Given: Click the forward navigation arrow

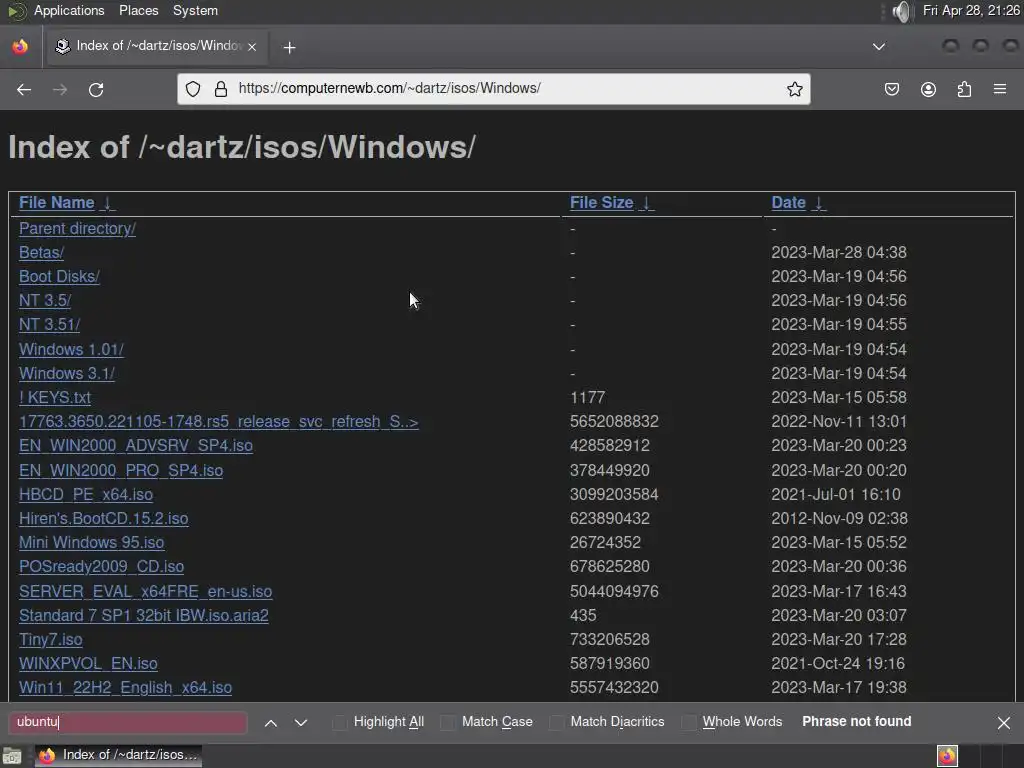Looking at the screenshot, I should coord(59,89).
